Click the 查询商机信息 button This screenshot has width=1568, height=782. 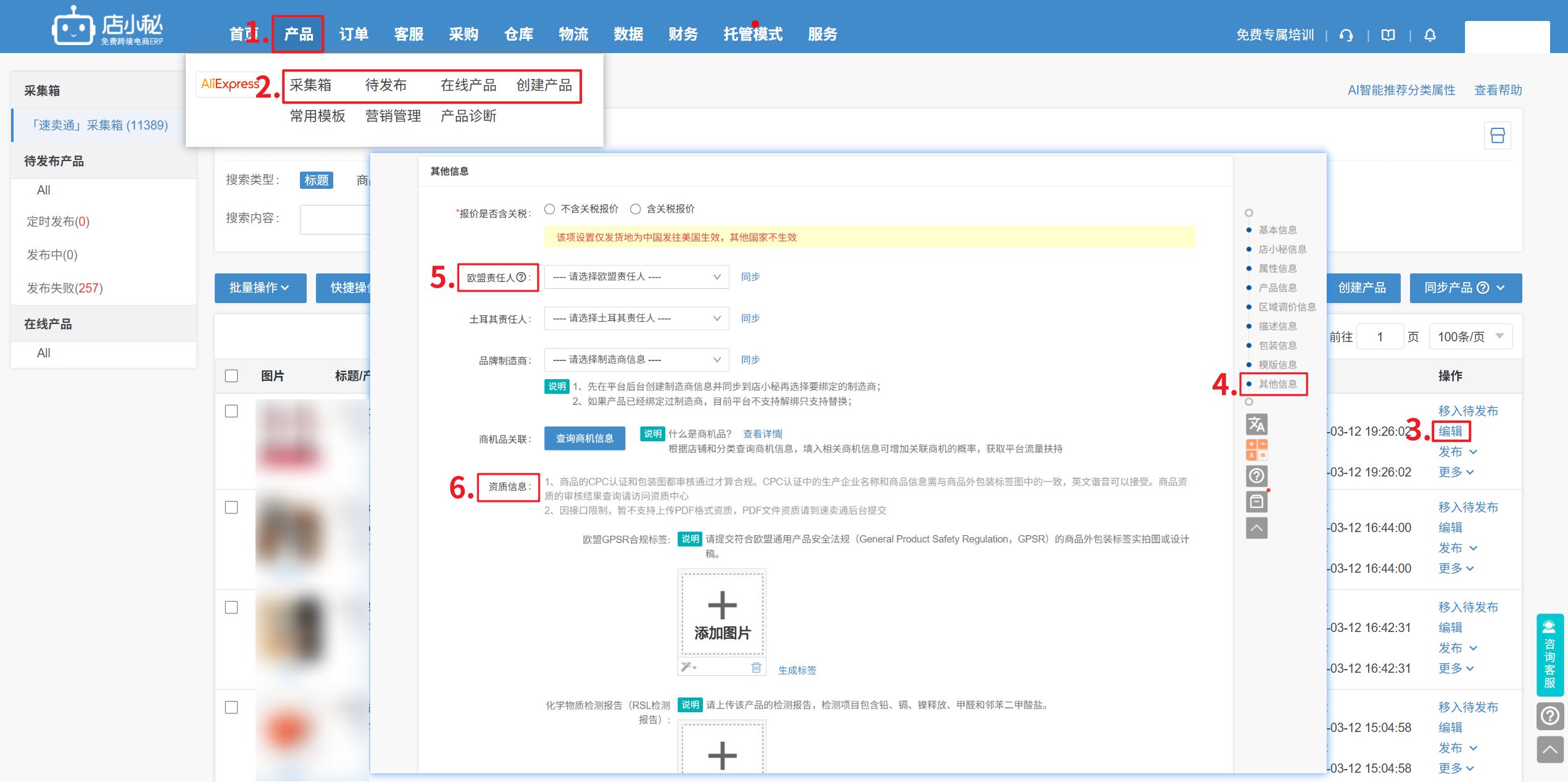(x=584, y=438)
